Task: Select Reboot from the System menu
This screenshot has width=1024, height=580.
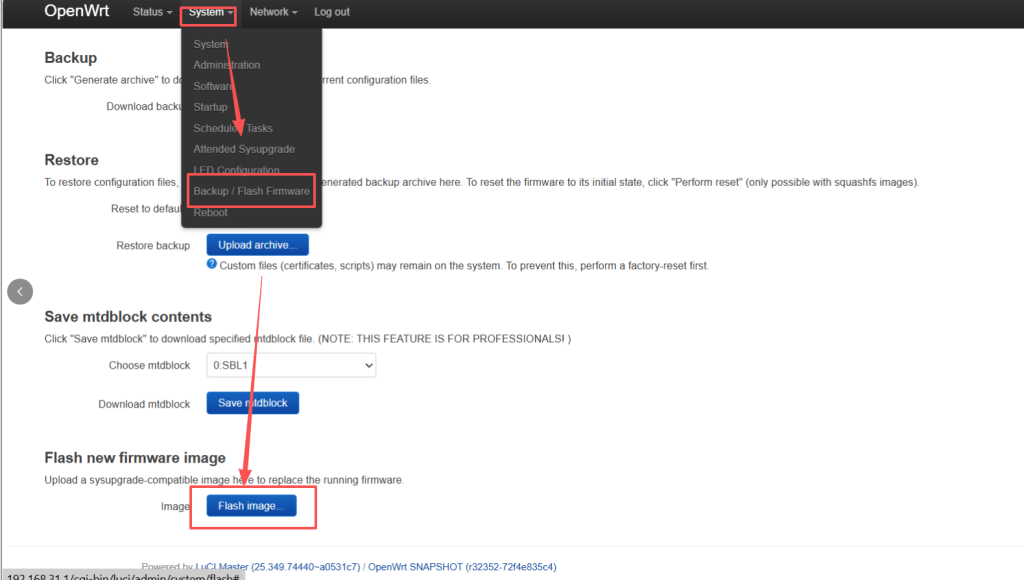Action: (x=210, y=212)
